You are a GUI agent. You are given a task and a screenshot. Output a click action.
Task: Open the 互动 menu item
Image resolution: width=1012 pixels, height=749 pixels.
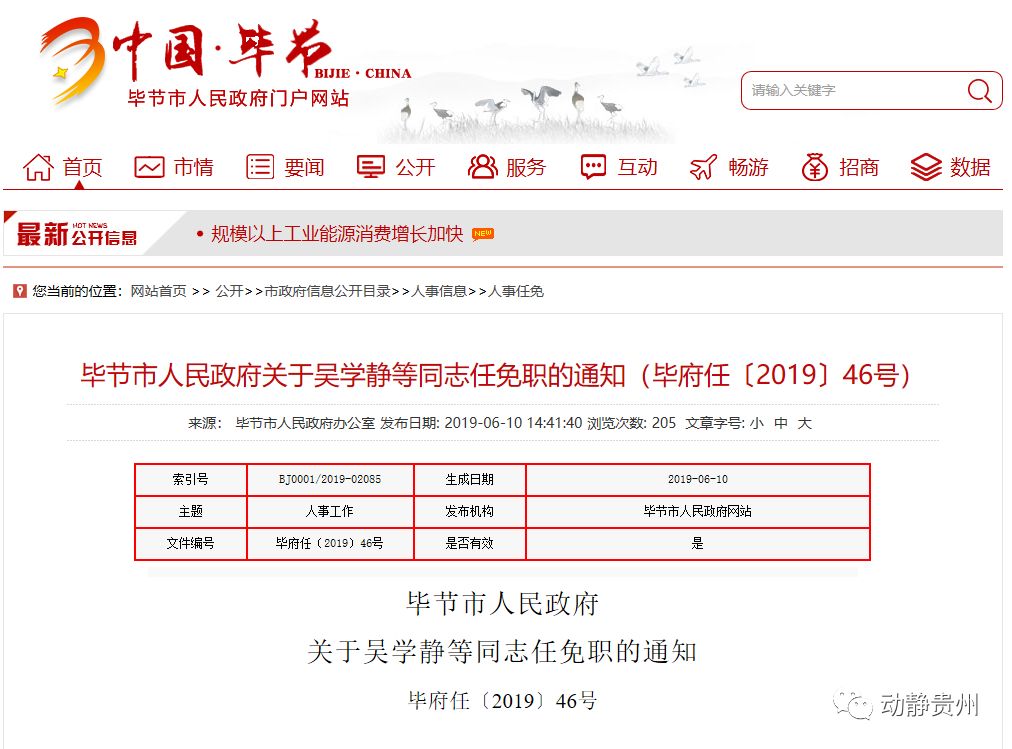coord(637,168)
